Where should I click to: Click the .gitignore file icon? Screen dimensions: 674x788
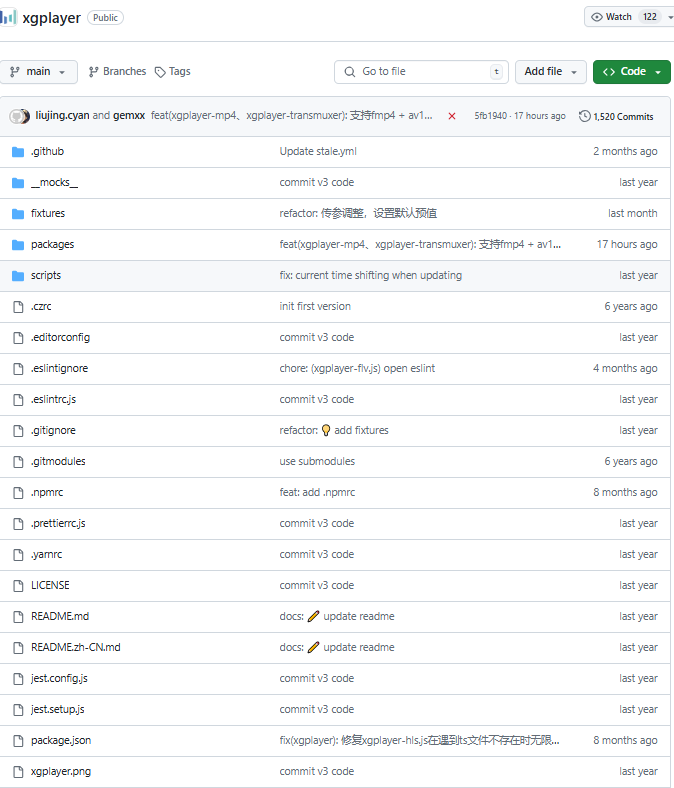tap(18, 431)
